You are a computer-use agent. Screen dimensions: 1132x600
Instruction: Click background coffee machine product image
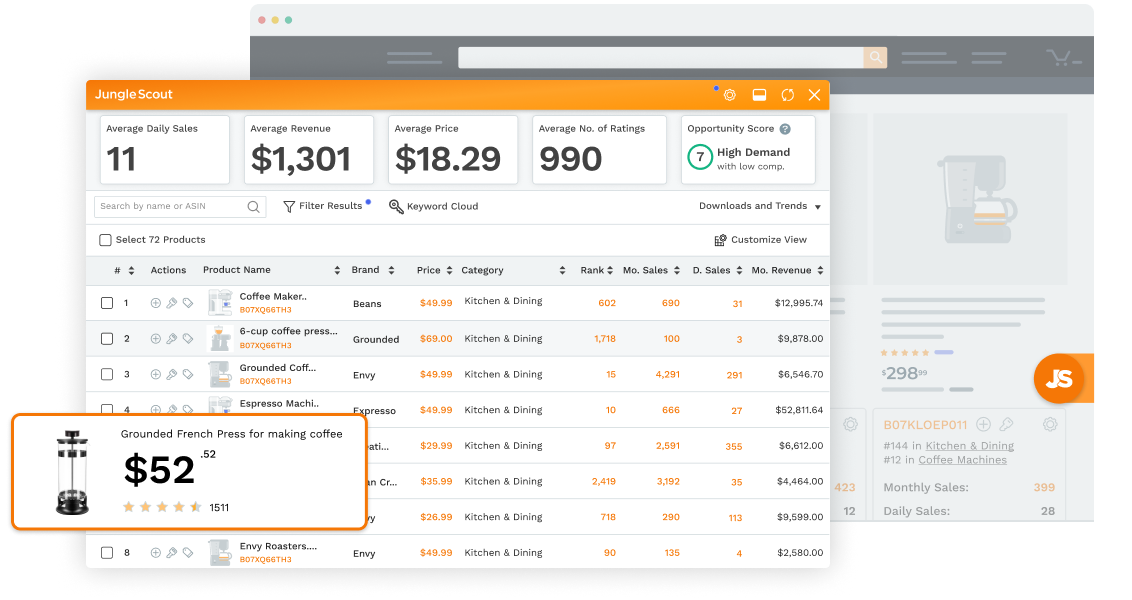click(x=976, y=199)
